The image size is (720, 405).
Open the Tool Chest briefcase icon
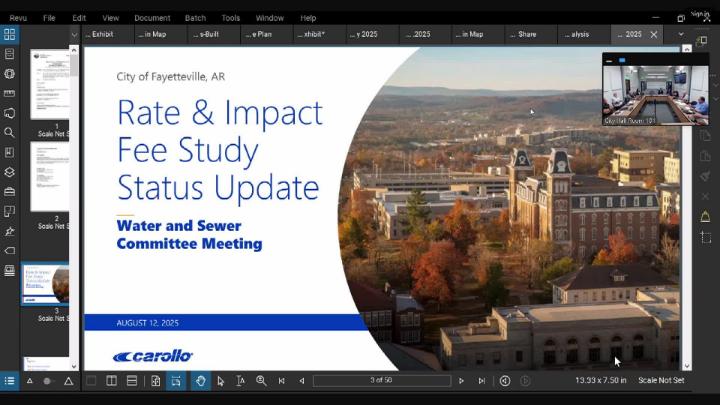pyautogui.click(x=9, y=191)
